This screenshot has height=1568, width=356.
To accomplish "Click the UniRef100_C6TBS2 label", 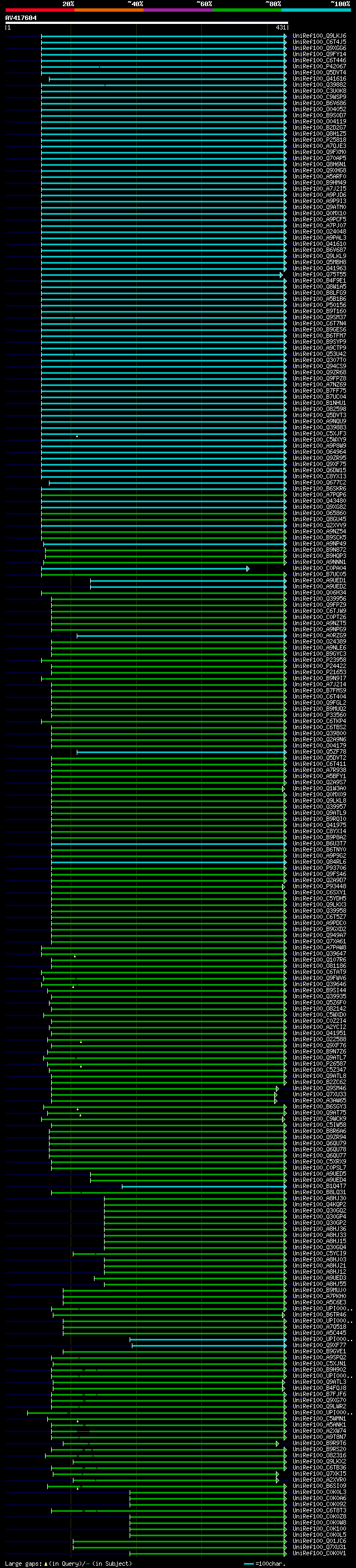I will (x=319, y=727).
